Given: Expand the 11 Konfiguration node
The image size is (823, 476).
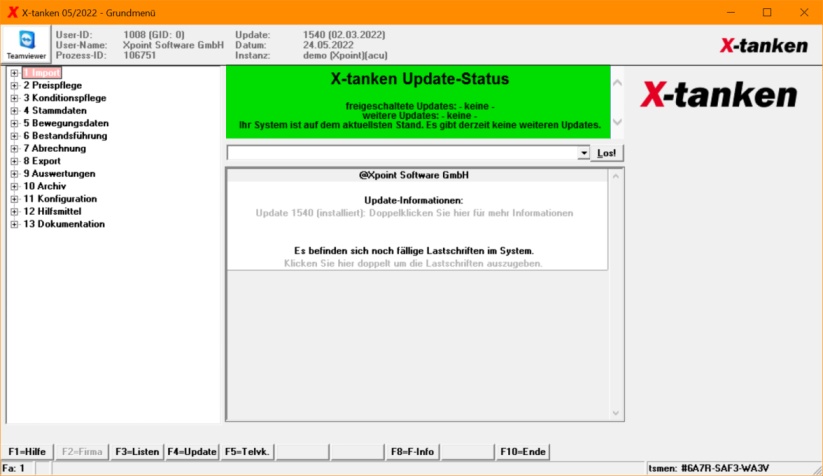Looking at the screenshot, I should pyautogui.click(x=14, y=199).
